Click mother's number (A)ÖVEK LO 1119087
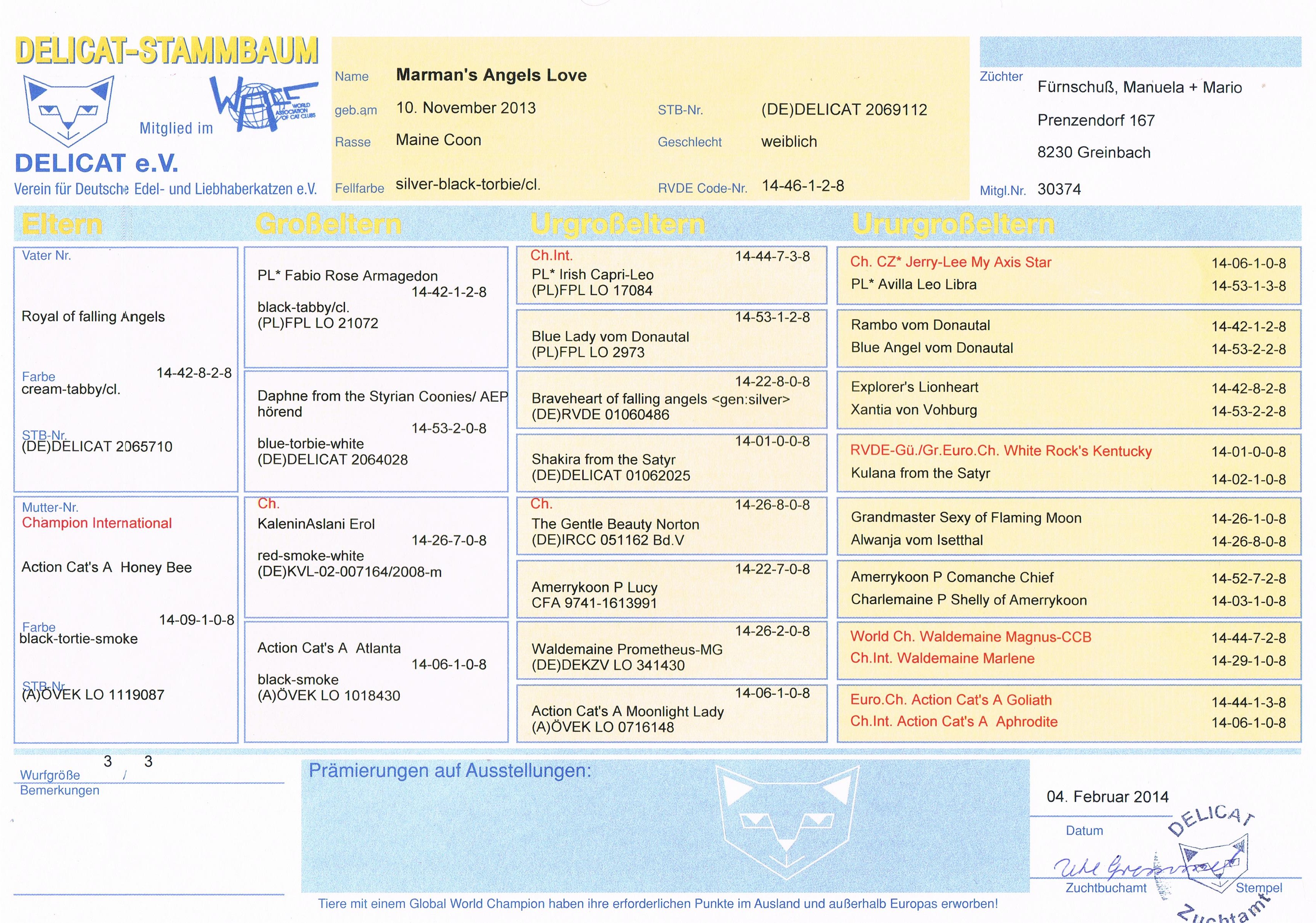Viewport: 1316px width, 923px height. pyautogui.click(x=93, y=695)
